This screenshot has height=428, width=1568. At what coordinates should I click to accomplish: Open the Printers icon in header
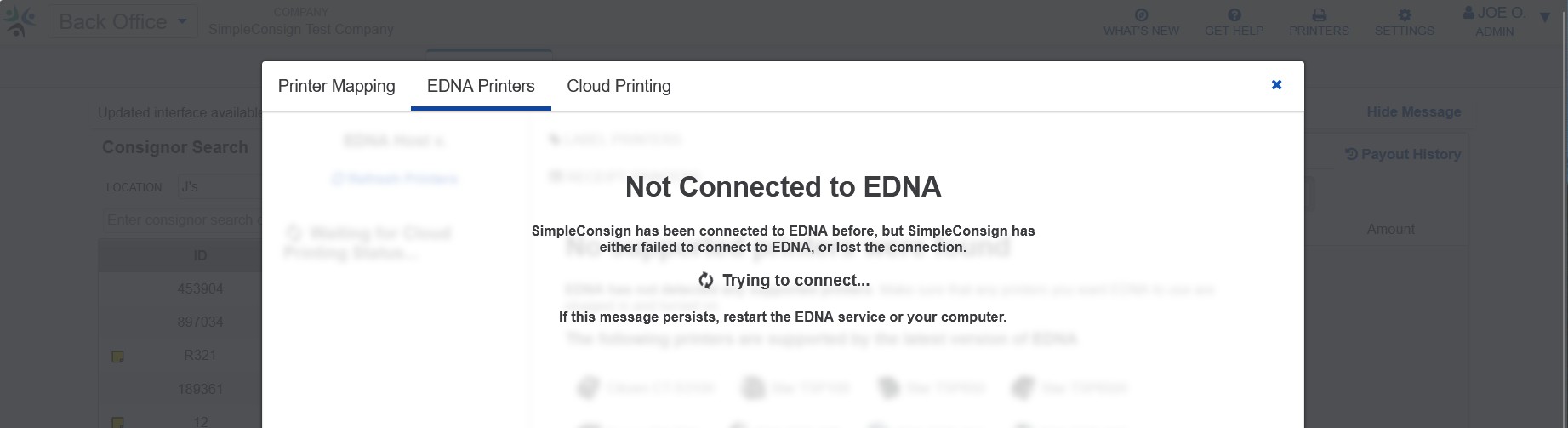click(1319, 14)
